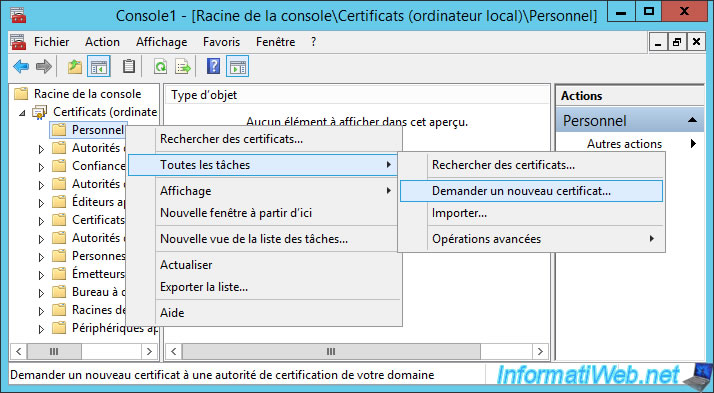Click Aide in the context menu
The height and width of the screenshot is (393, 714).
point(264,313)
